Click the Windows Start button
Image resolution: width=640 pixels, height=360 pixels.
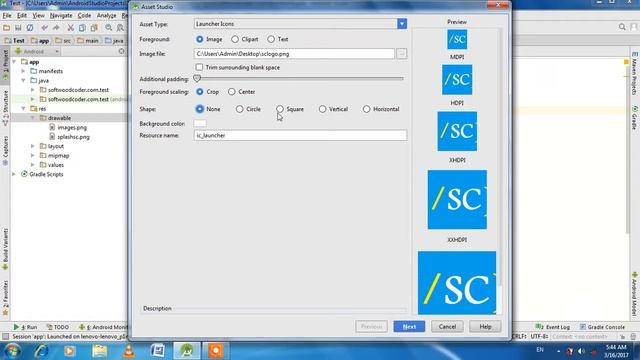[x=12, y=351]
